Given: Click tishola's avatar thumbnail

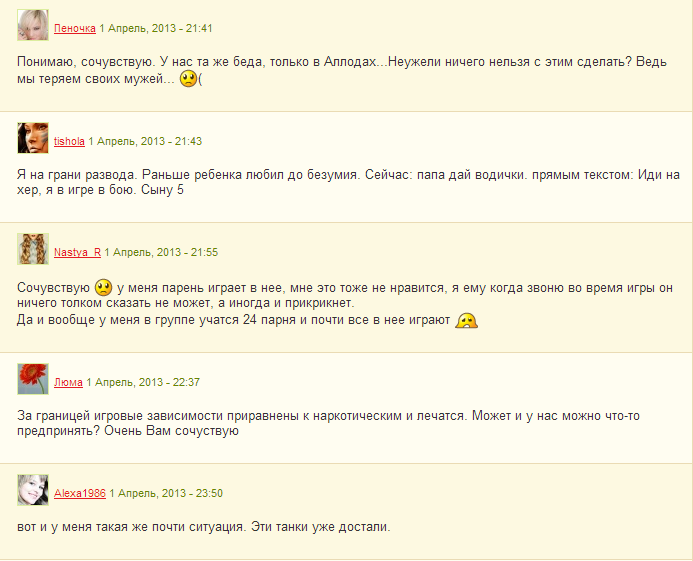Looking at the screenshot, I should (x=33, y=138).
